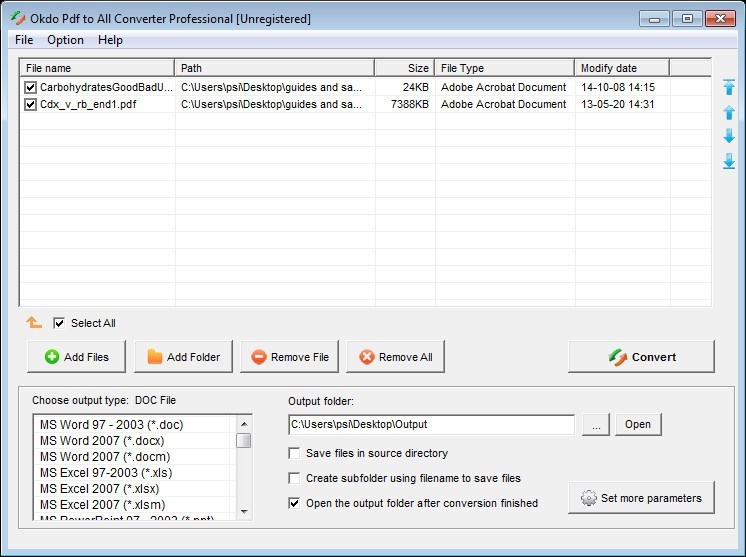Sort by Path column header
This screenshot has height=557, width=746.
click(x=275, y=68)
